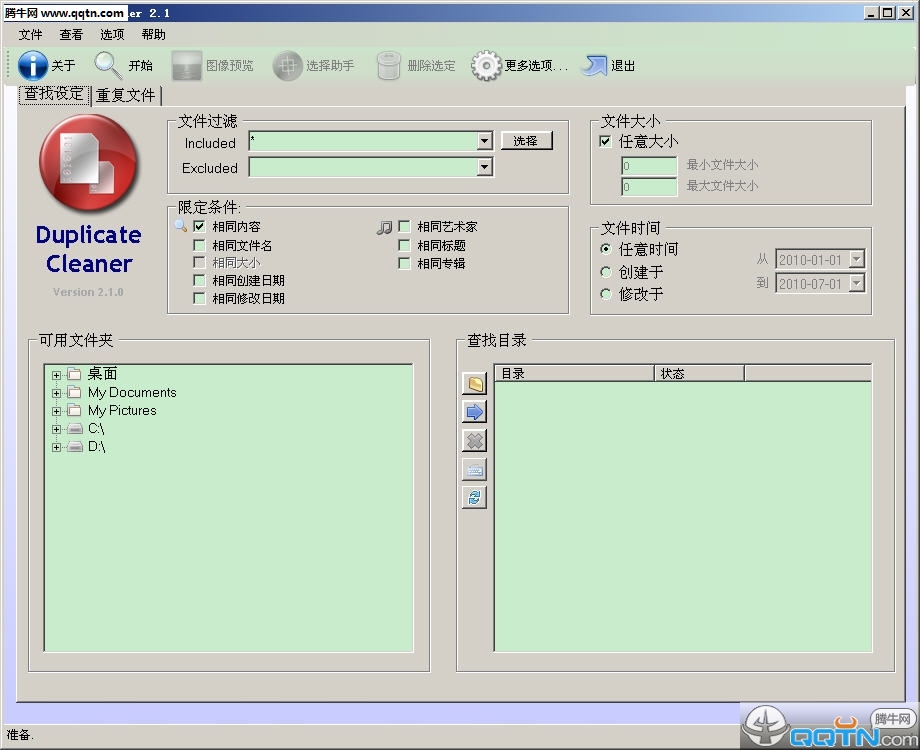This screenshot has height=750, width=920.
Task: Click the Excluded filter text field
Action: (363, 167)
